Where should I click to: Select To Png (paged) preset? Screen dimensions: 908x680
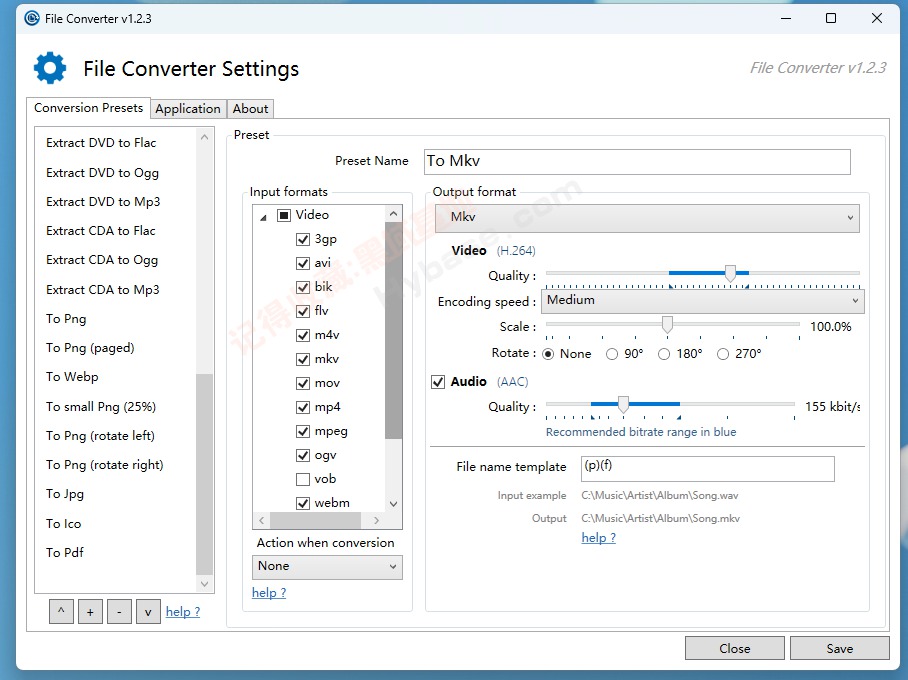pyautogui.click(x=90, y=348)
